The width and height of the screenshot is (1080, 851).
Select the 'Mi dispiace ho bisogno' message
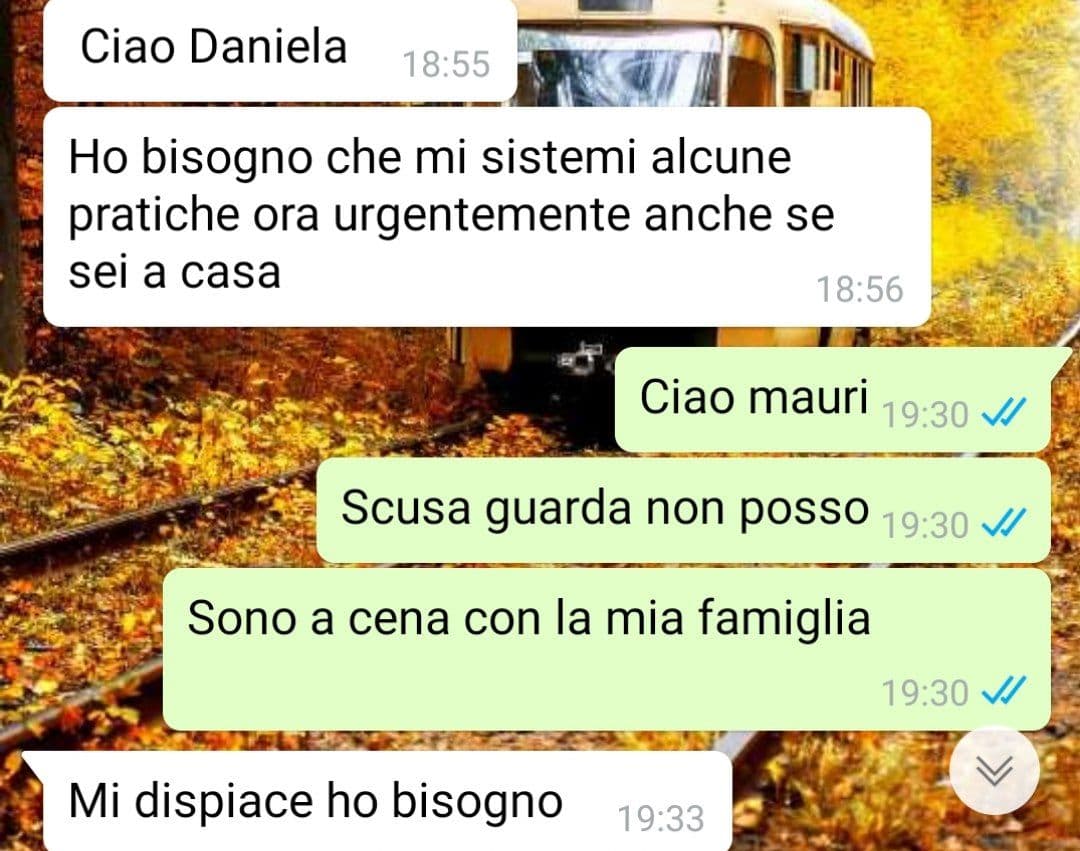coord(379,801)
